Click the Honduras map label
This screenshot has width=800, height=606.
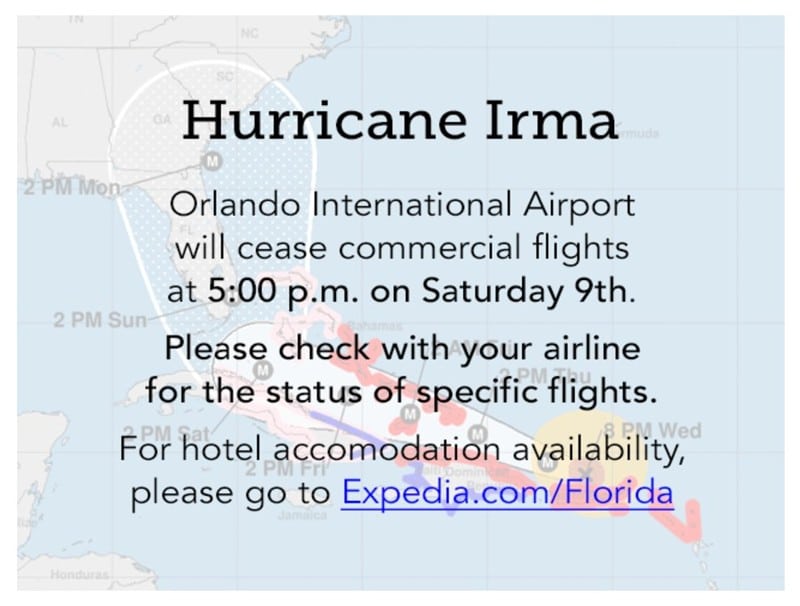[79, 574]
